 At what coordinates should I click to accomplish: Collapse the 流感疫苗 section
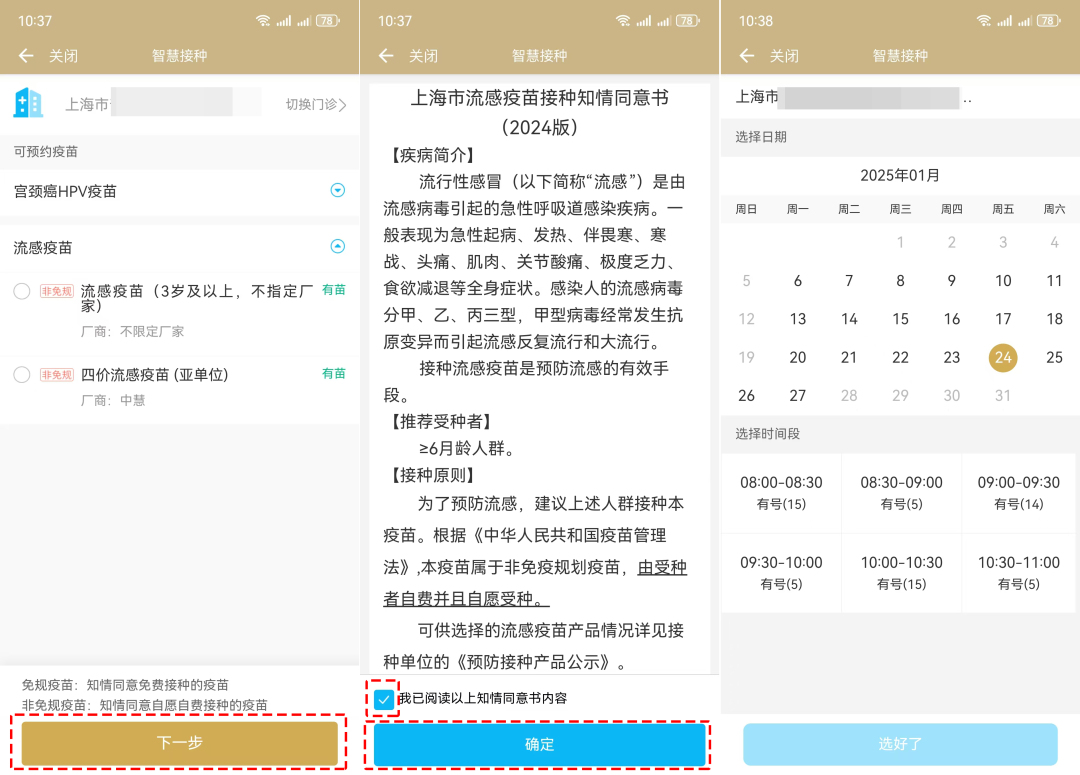337,247
